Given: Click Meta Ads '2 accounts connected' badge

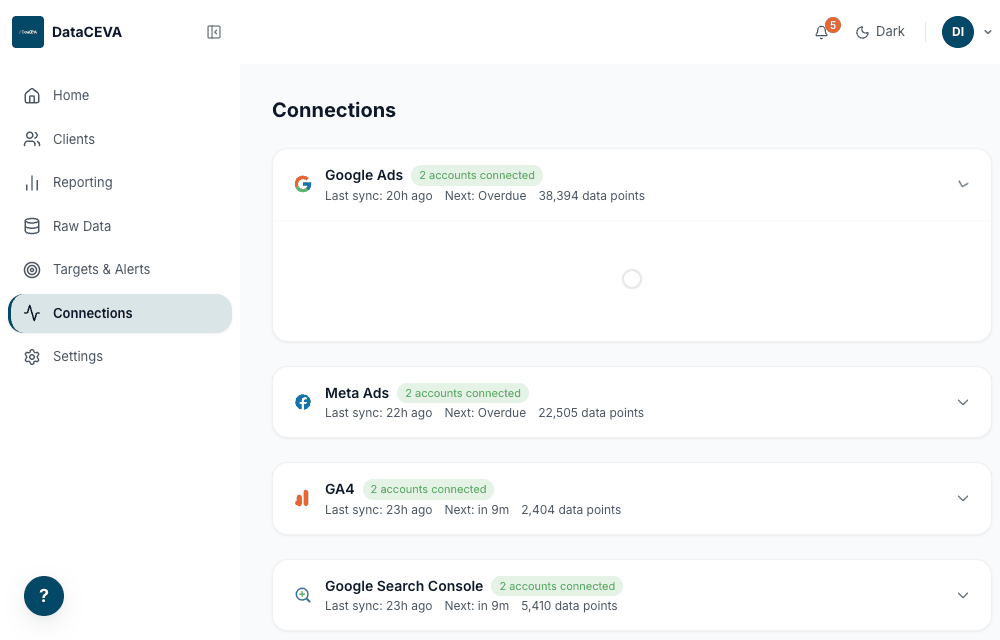Looking at the screenshot, I should click(x=462, y=393).
